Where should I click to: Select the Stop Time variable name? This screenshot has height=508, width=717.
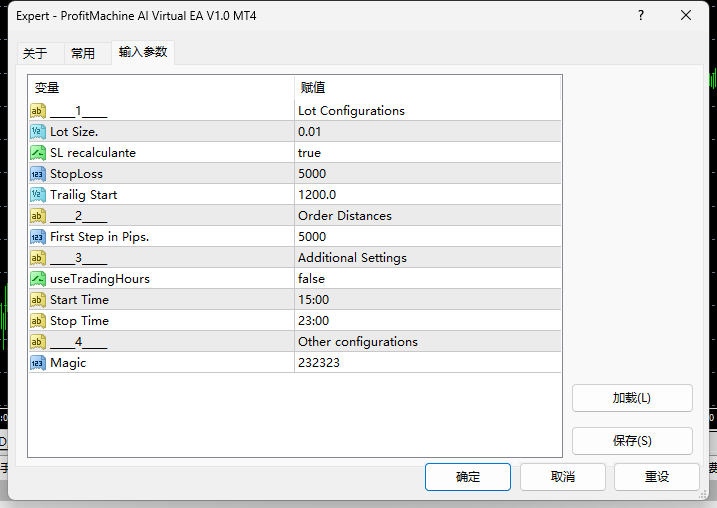click(x=80, y=321)
